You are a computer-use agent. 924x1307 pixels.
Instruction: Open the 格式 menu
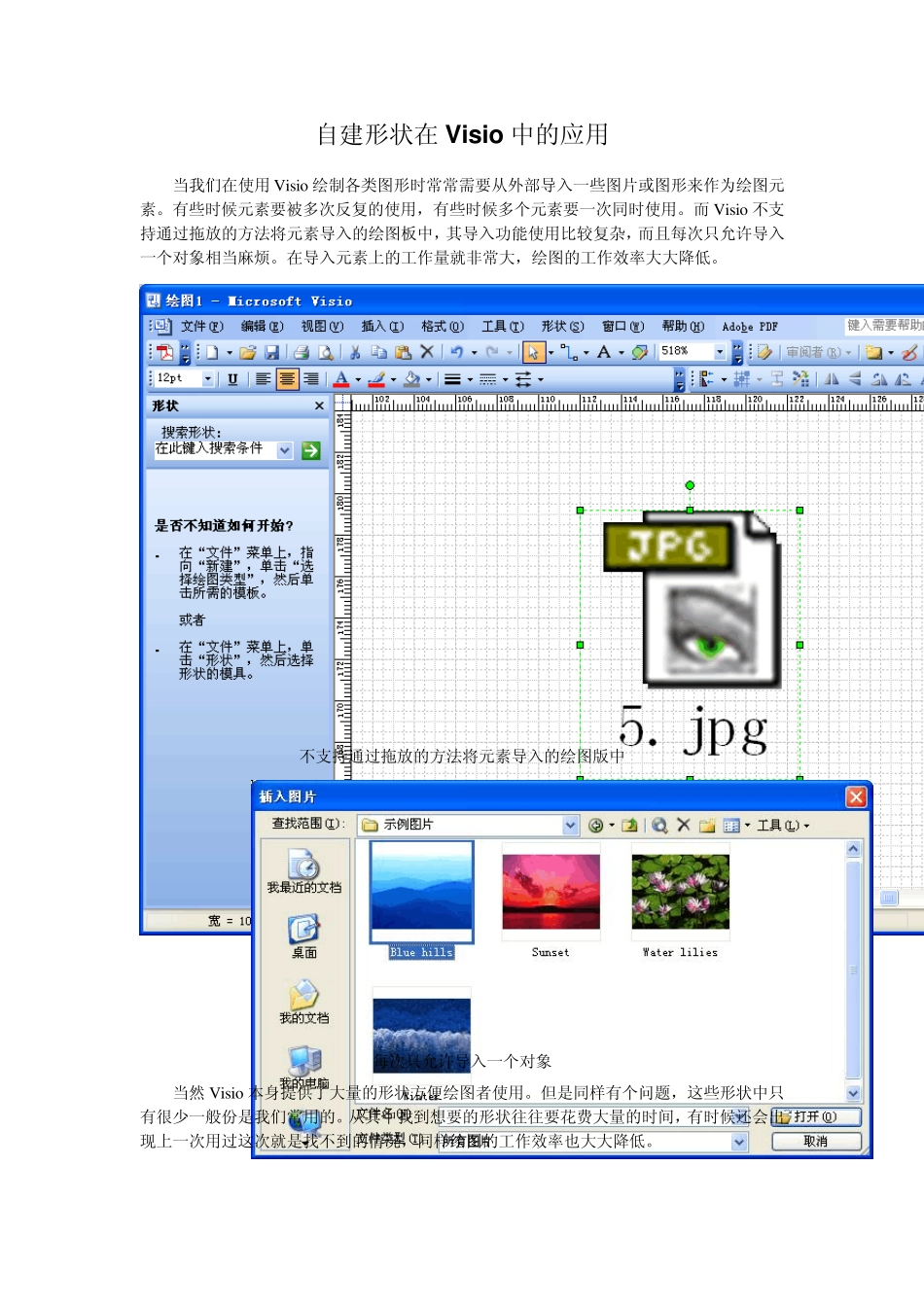443,327
